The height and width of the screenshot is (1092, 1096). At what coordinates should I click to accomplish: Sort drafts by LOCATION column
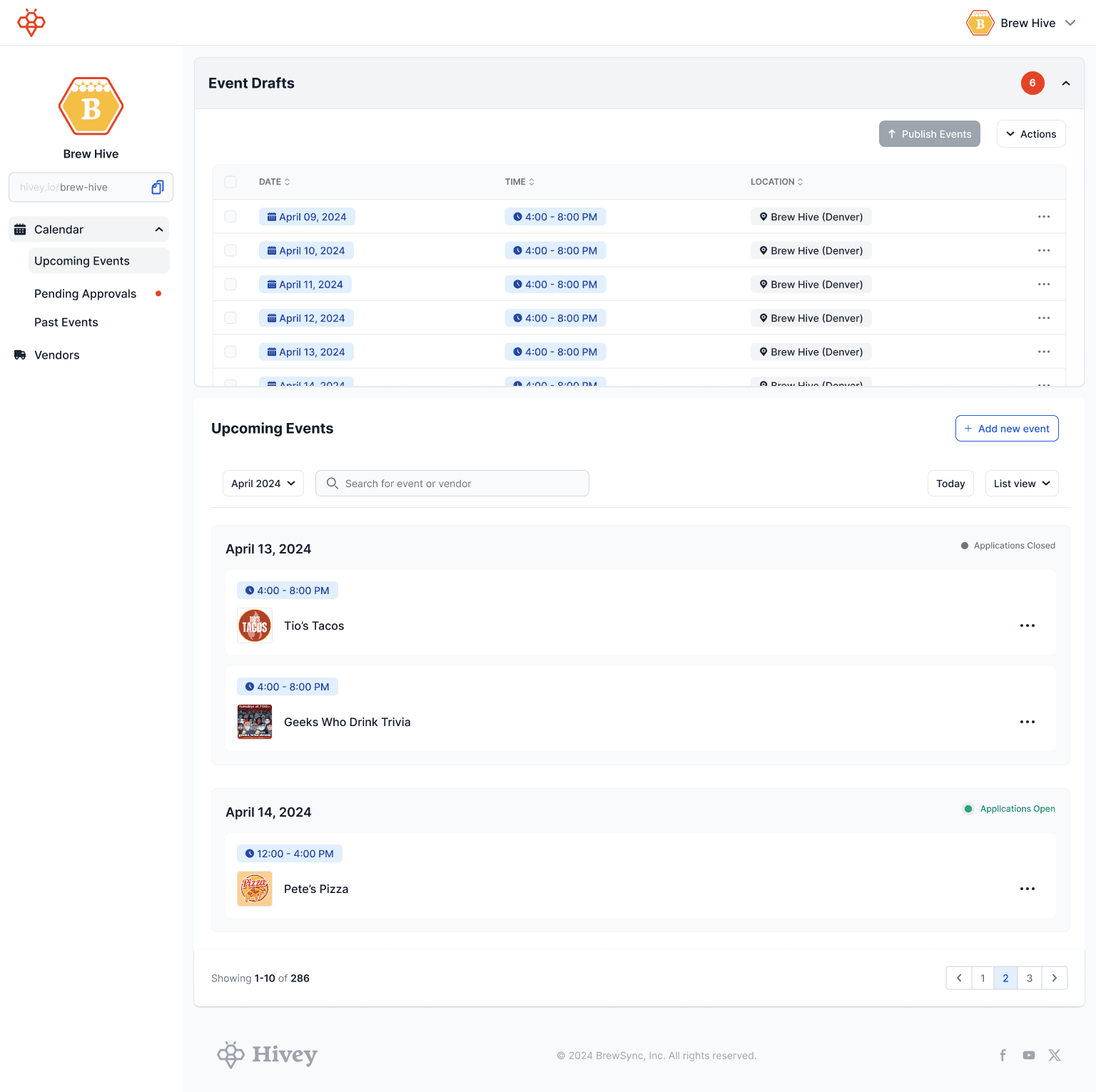(777, 182)
